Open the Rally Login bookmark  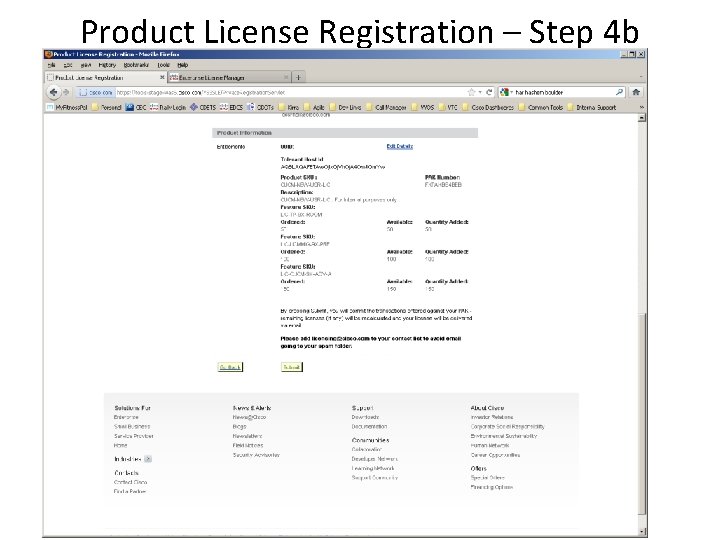[x=168, y=107]
